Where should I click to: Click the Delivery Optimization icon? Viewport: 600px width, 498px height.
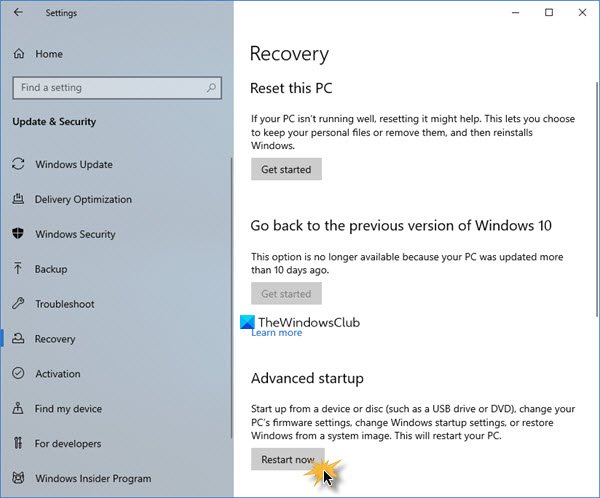pos(18,199)
